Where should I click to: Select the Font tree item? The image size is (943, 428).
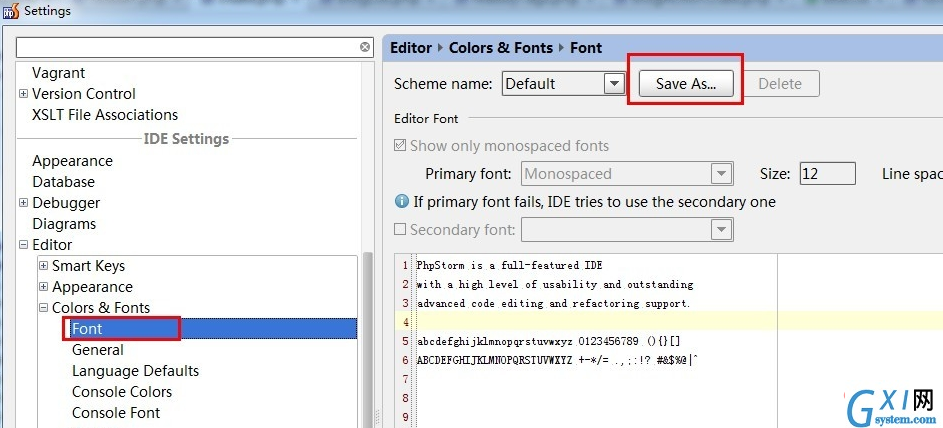click(87, 329)
